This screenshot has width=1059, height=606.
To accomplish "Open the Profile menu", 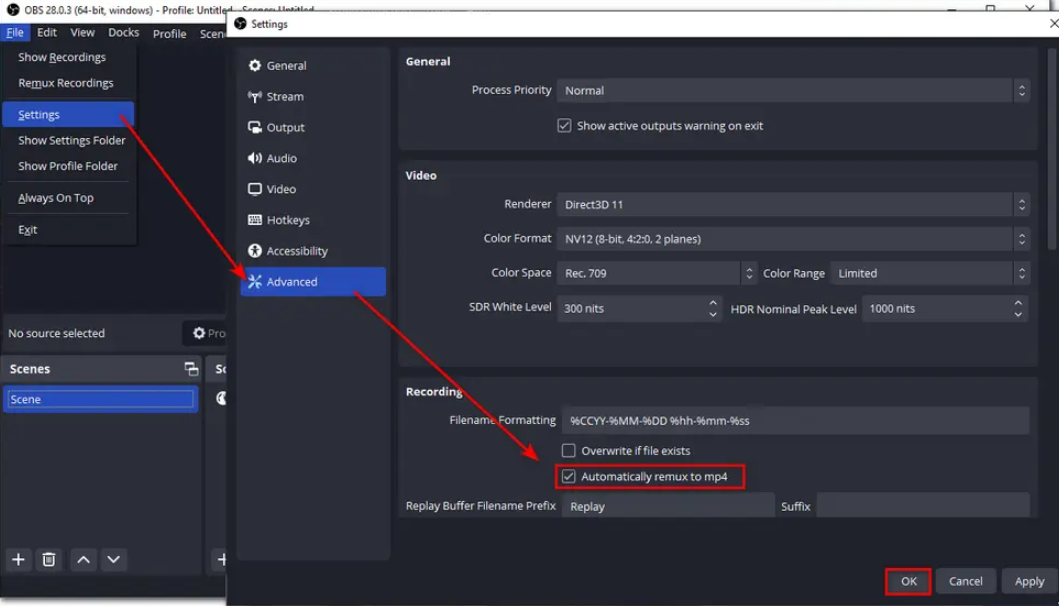I will pyautogui.click(x=170, y=33).
